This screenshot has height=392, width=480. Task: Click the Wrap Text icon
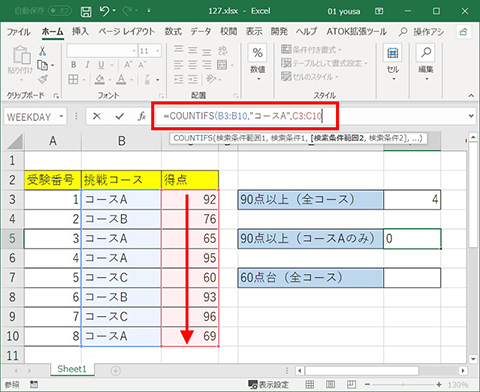point(222,51)
